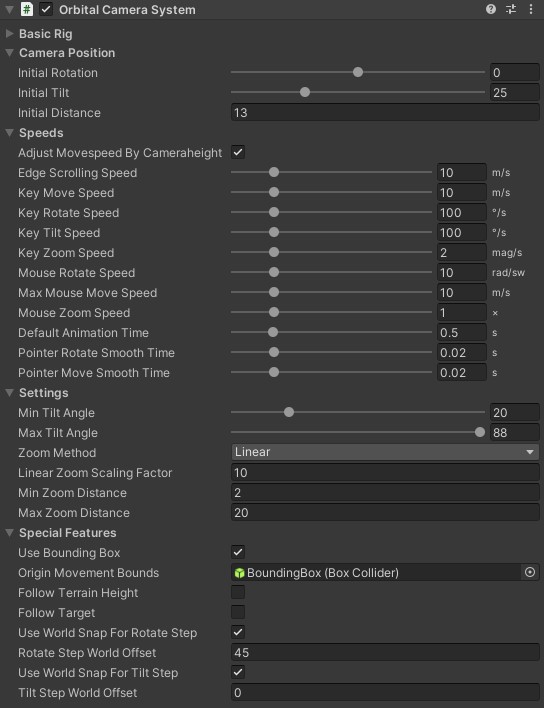Viewport: 544px width, 708px height.
Task: Click the Mouse Zoom Speed slider
Action: [331, 312]
